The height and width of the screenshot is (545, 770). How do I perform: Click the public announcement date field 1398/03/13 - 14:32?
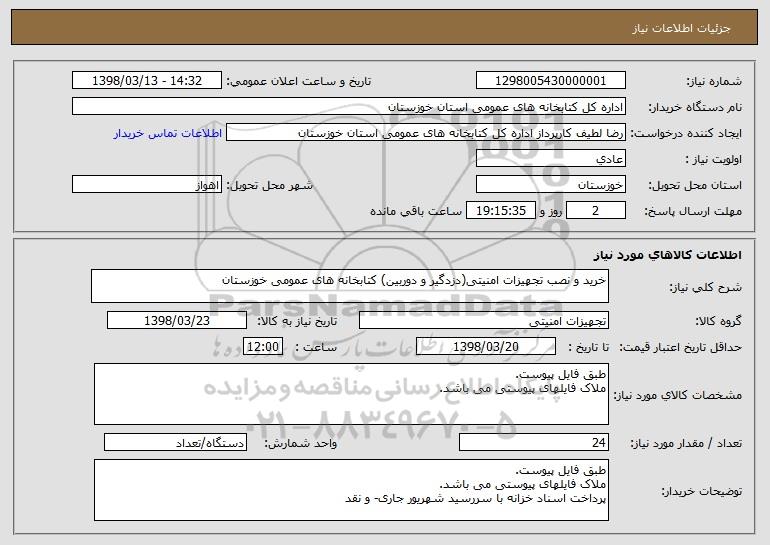[x=147, y=81]
